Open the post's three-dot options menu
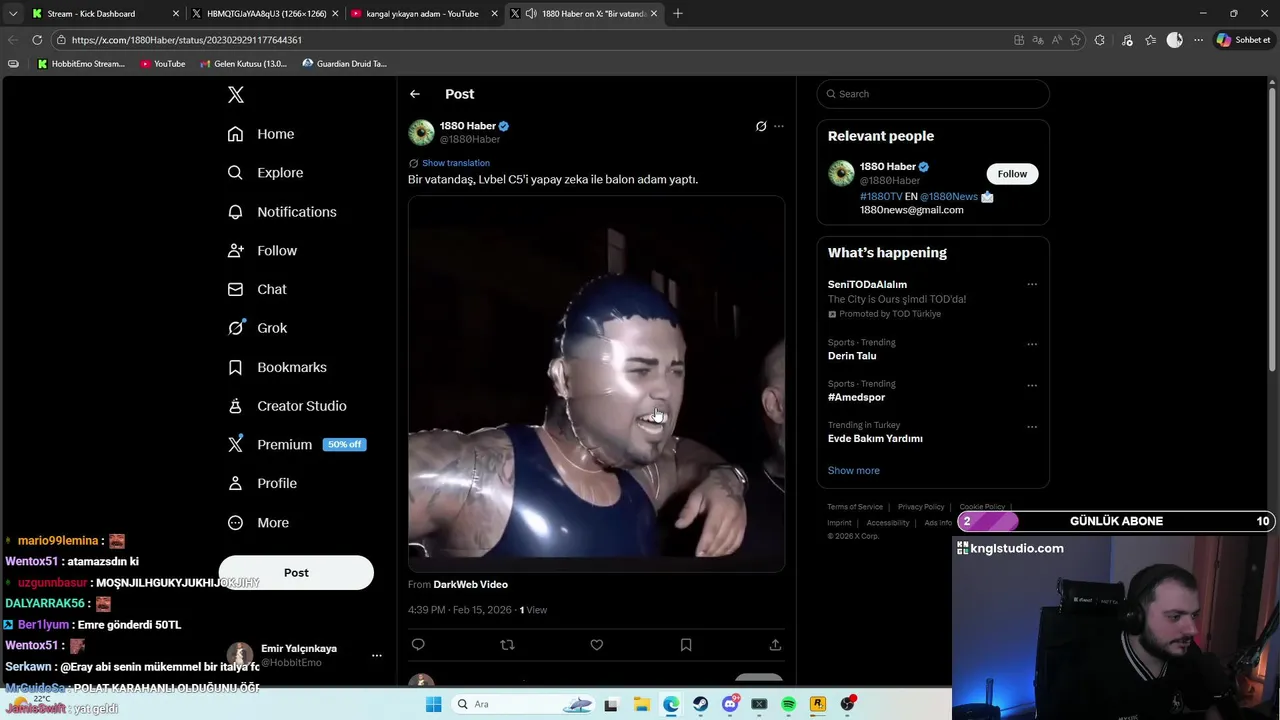This screenshot has height=720, width=1280. click(779, 126)
